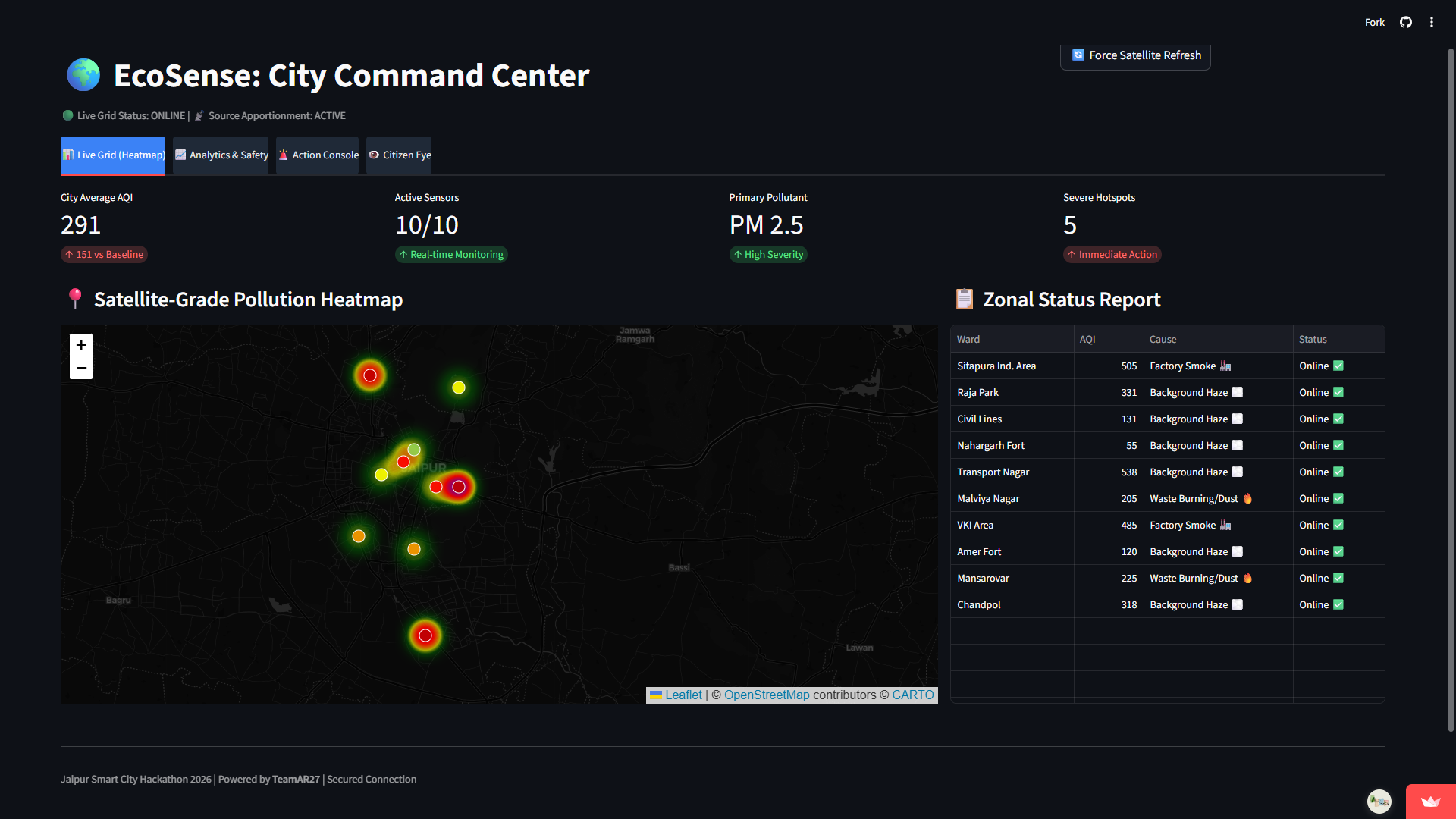Open the Action Console tab

tap(318, 155)
